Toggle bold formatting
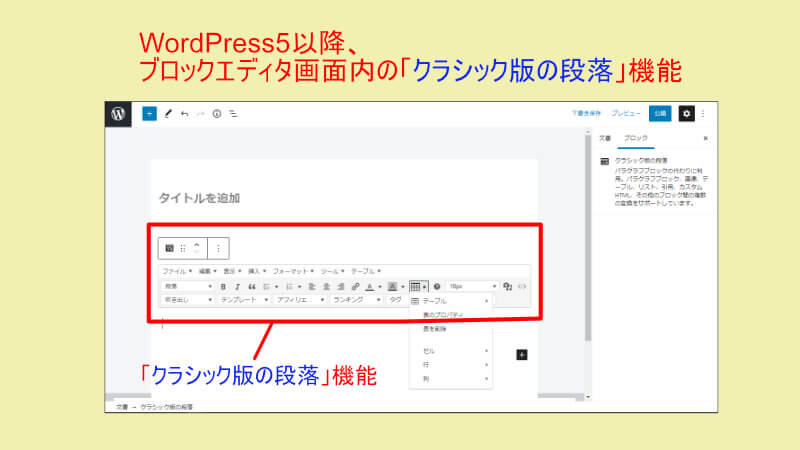Viewport: 800px width, 450px height. (223, 287)
